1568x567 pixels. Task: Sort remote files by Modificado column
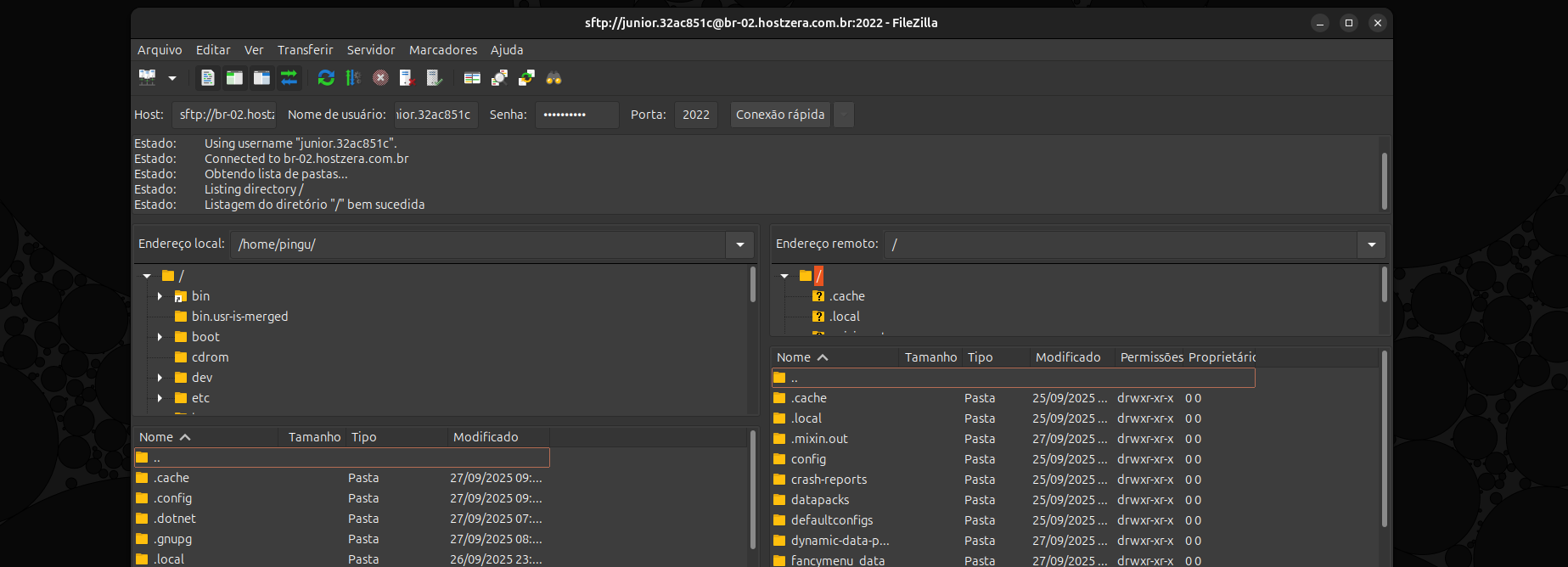pyautogui.click(x=1068, y=357)
